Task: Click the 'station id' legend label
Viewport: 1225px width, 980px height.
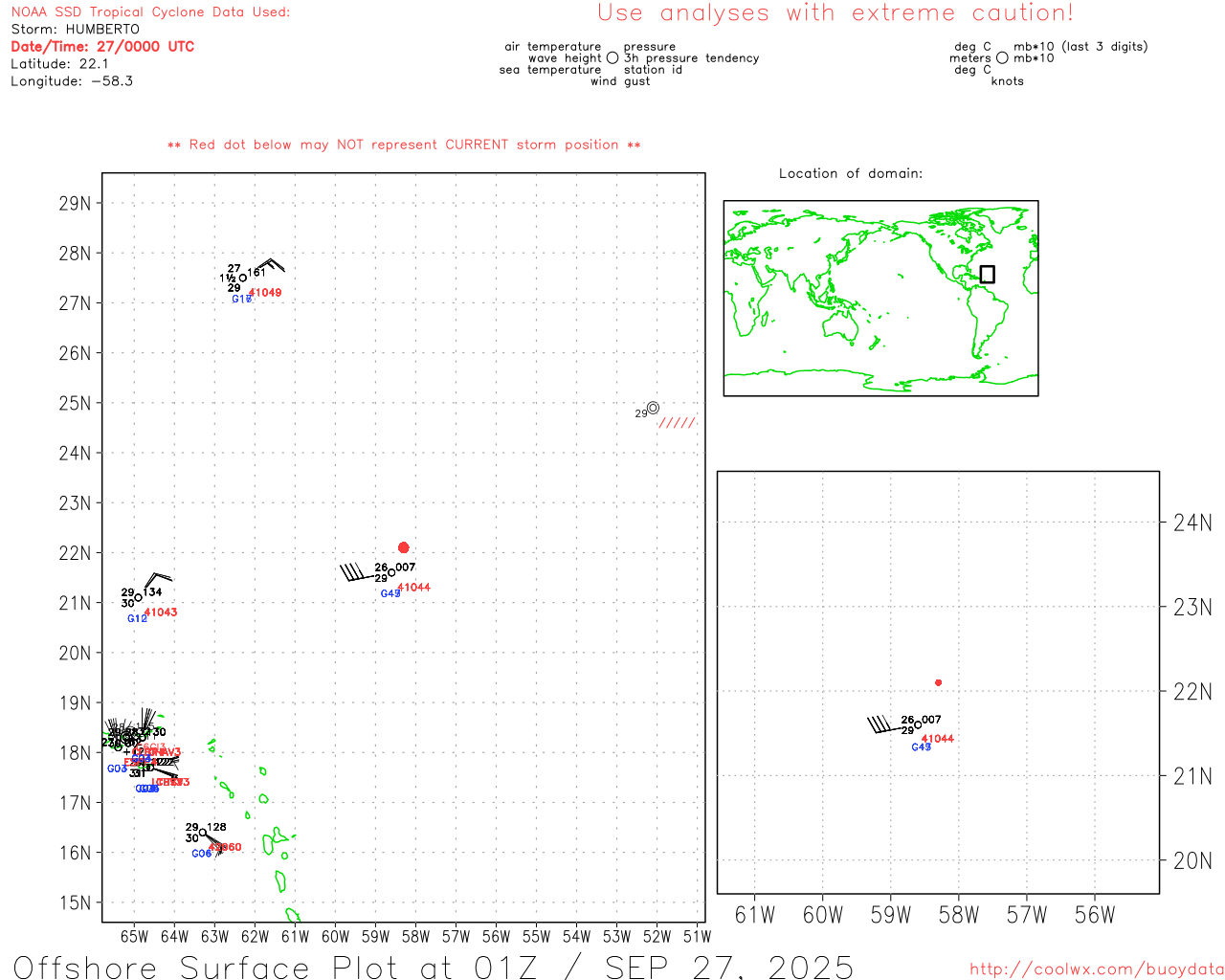Action: point(654,70)
